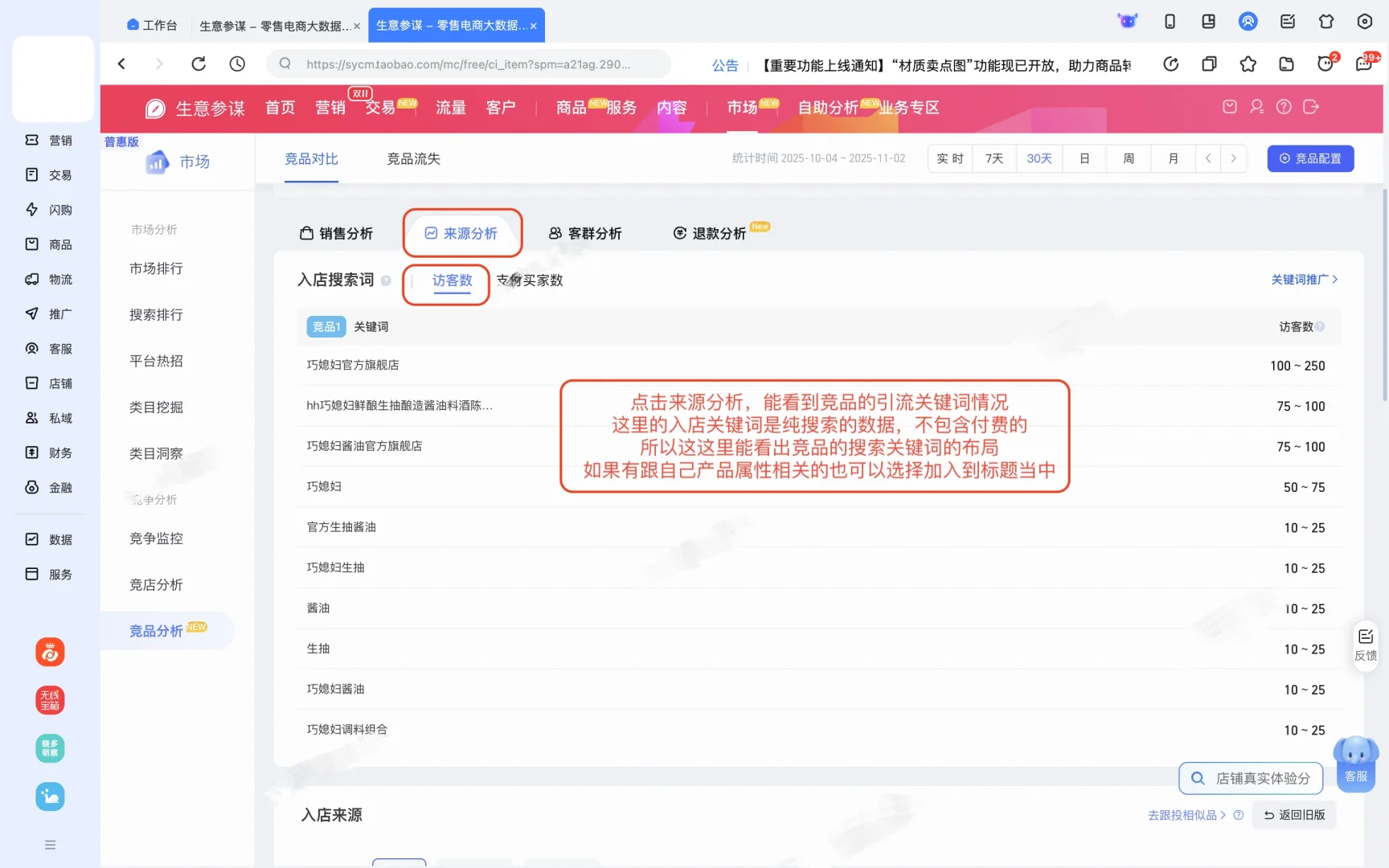Click the overlapping-squares copy icon
The height and width of the screenshot is (868, 1389).
[1209, 63]
